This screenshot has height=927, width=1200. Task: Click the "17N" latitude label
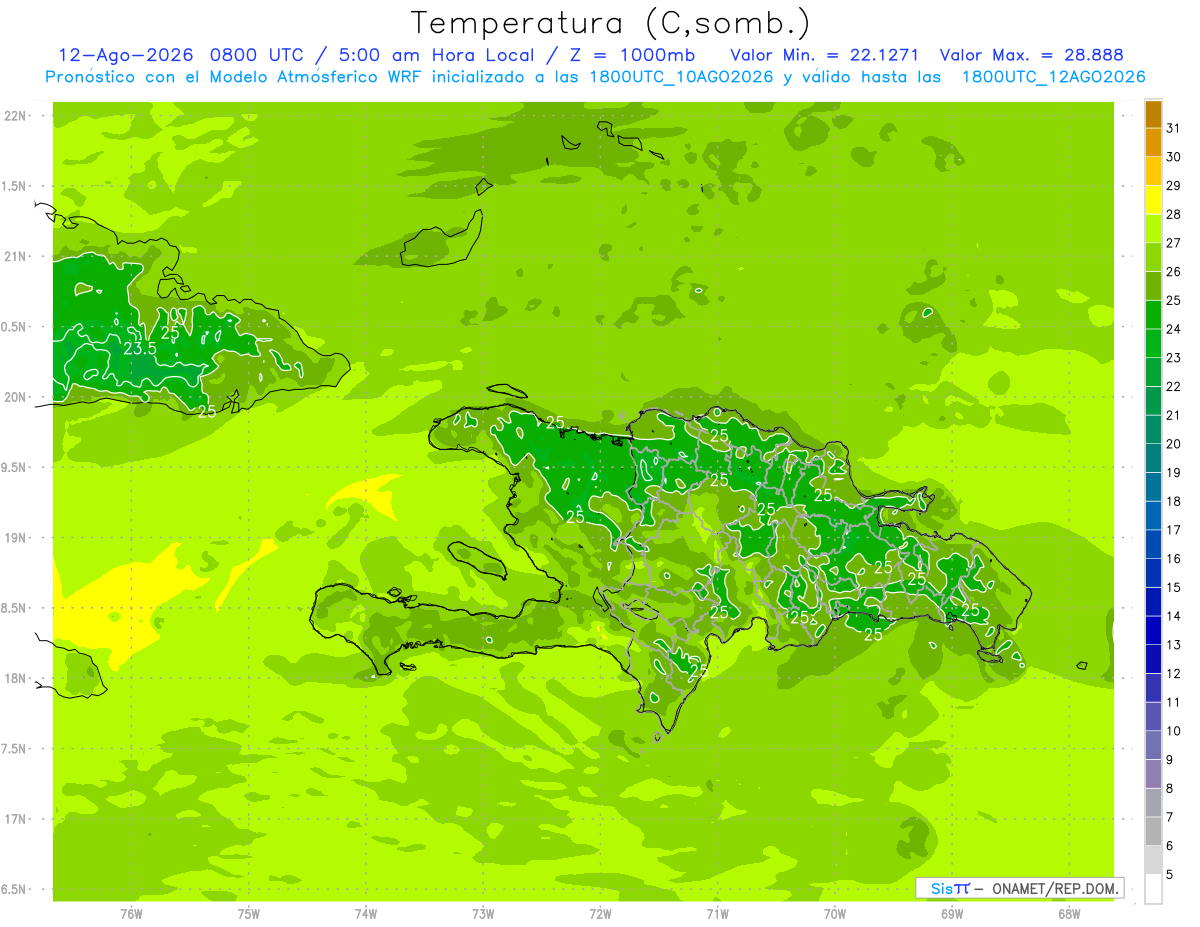pos(14,819)
